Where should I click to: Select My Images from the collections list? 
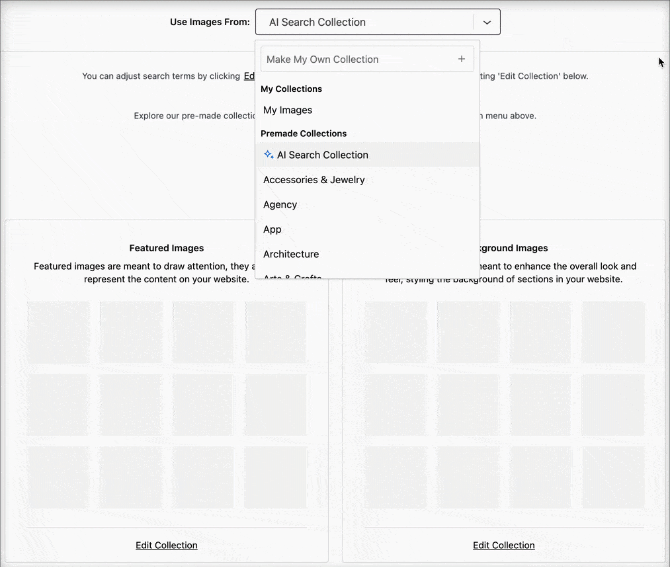(288, 110)
